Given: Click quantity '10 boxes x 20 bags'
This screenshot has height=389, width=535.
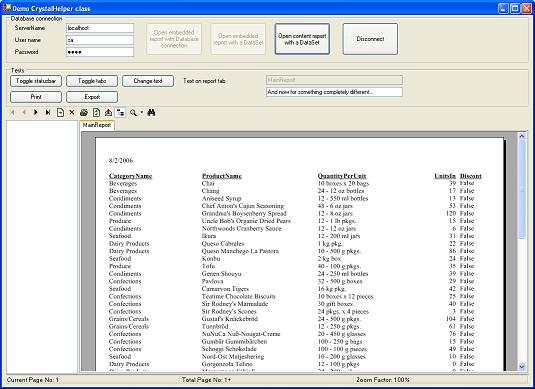Looking at the screenshot, I should click(x=343, y=183).
